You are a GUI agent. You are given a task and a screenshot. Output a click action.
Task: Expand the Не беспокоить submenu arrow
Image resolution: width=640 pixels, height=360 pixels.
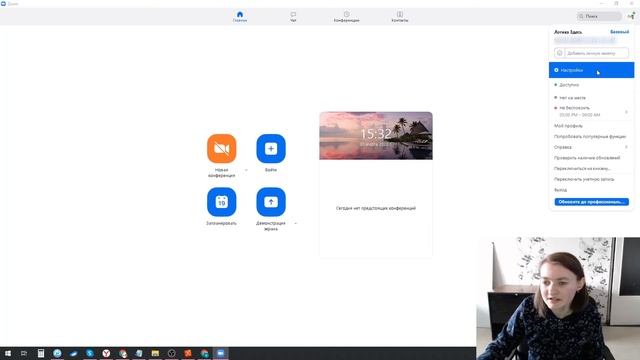(x=626, y=112)
